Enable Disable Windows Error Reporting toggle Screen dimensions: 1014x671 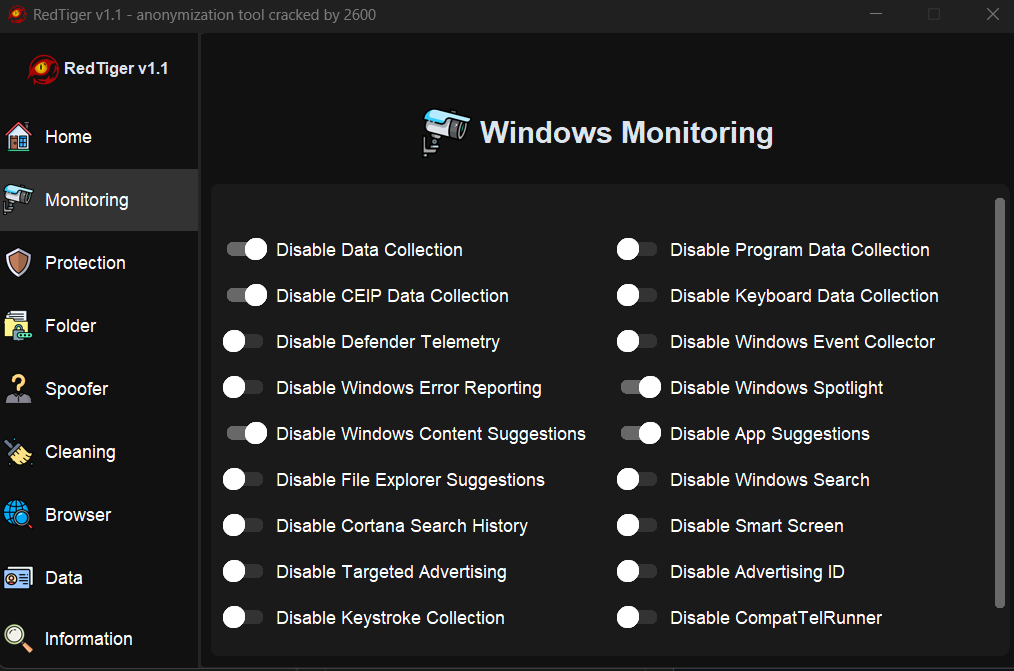[x=243, y=387]
